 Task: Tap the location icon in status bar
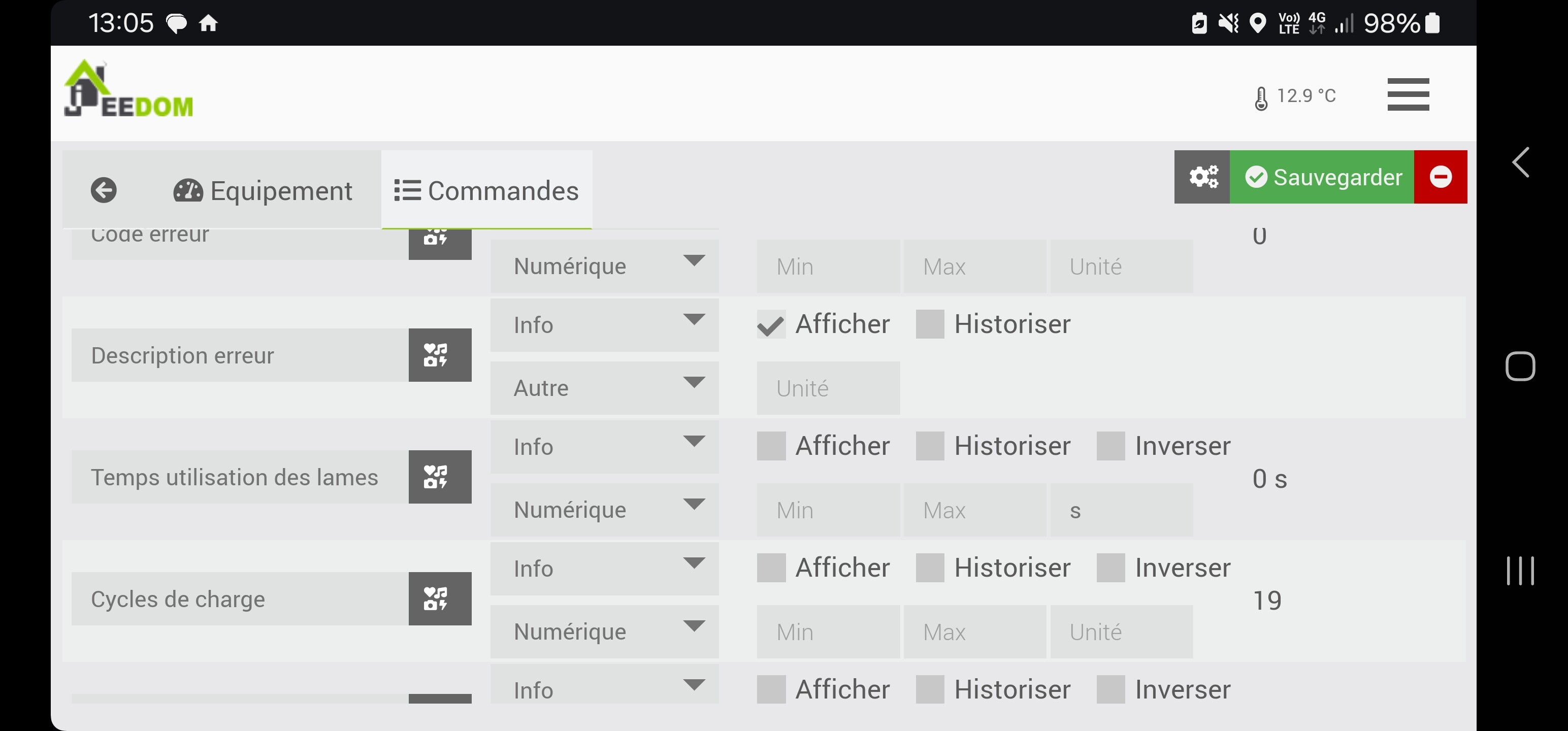pyautogui.click(x=1257, y=23)
